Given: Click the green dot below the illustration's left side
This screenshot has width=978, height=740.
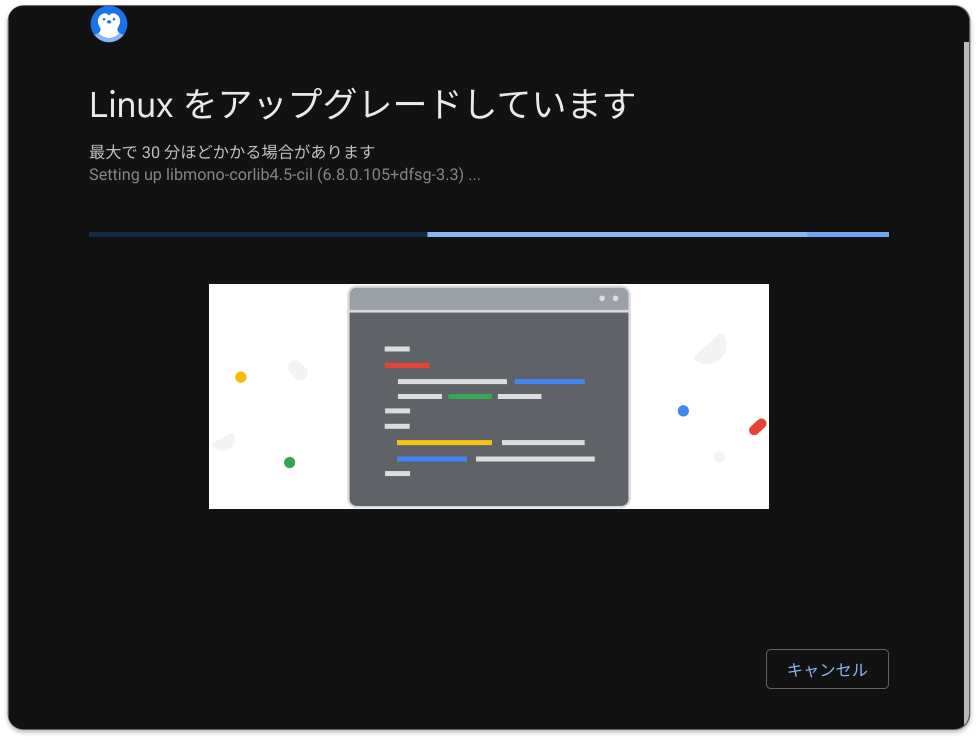Looking at the screenshot, I should (290, 461).
